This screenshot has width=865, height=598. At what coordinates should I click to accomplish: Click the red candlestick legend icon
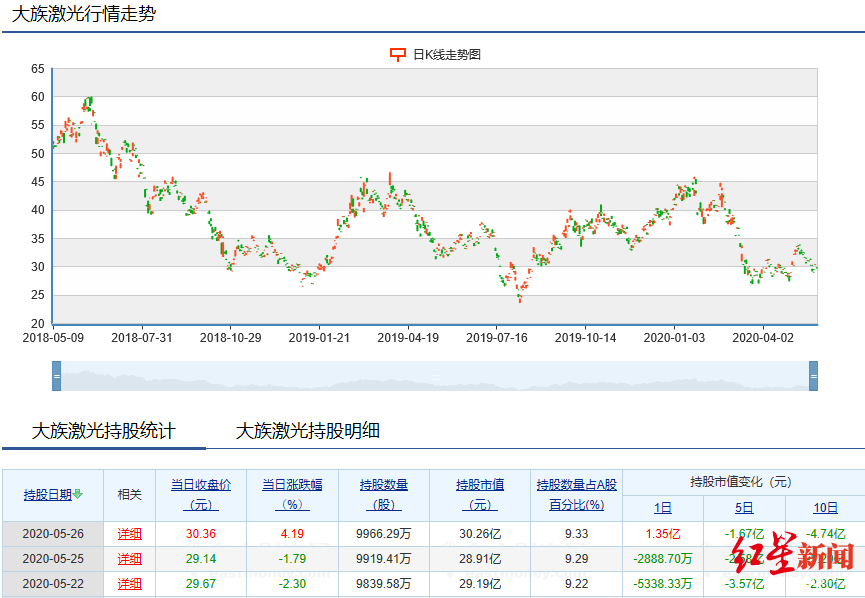pos(398,55)
